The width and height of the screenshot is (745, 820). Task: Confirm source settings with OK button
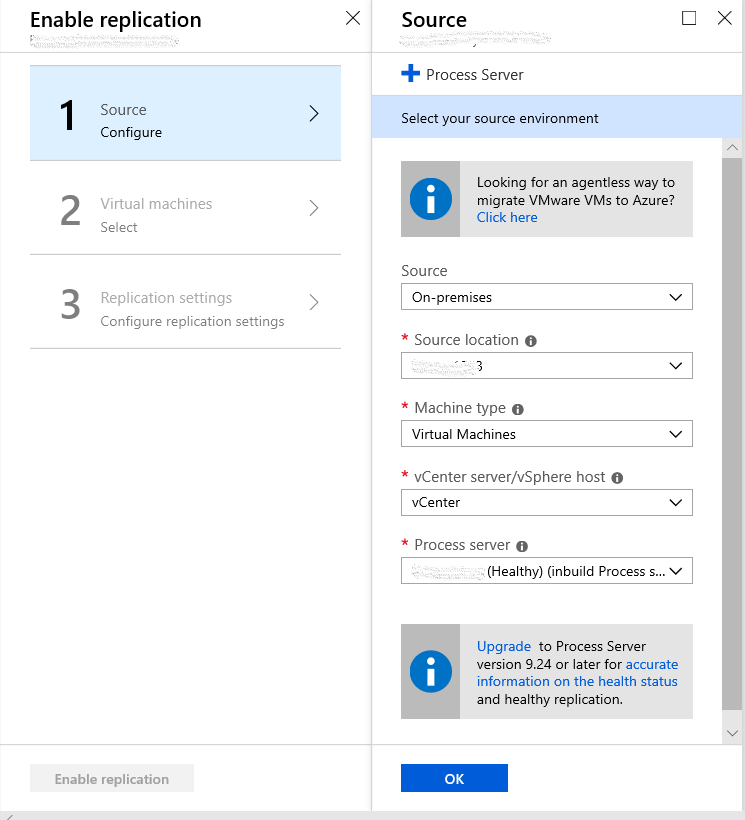pyautogui.click(x=454, y=777)
